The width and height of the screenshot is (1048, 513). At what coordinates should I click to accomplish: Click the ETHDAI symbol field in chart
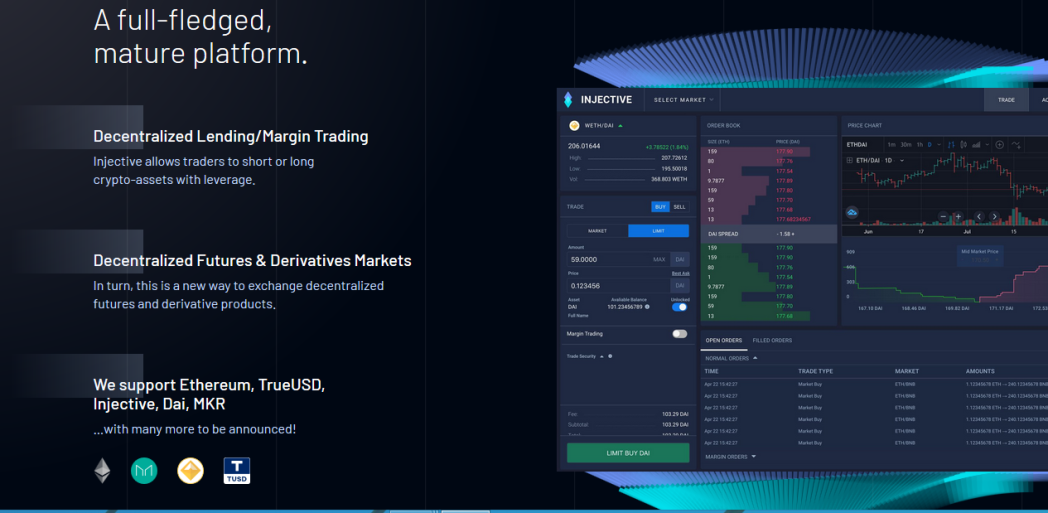click(857, 145)
